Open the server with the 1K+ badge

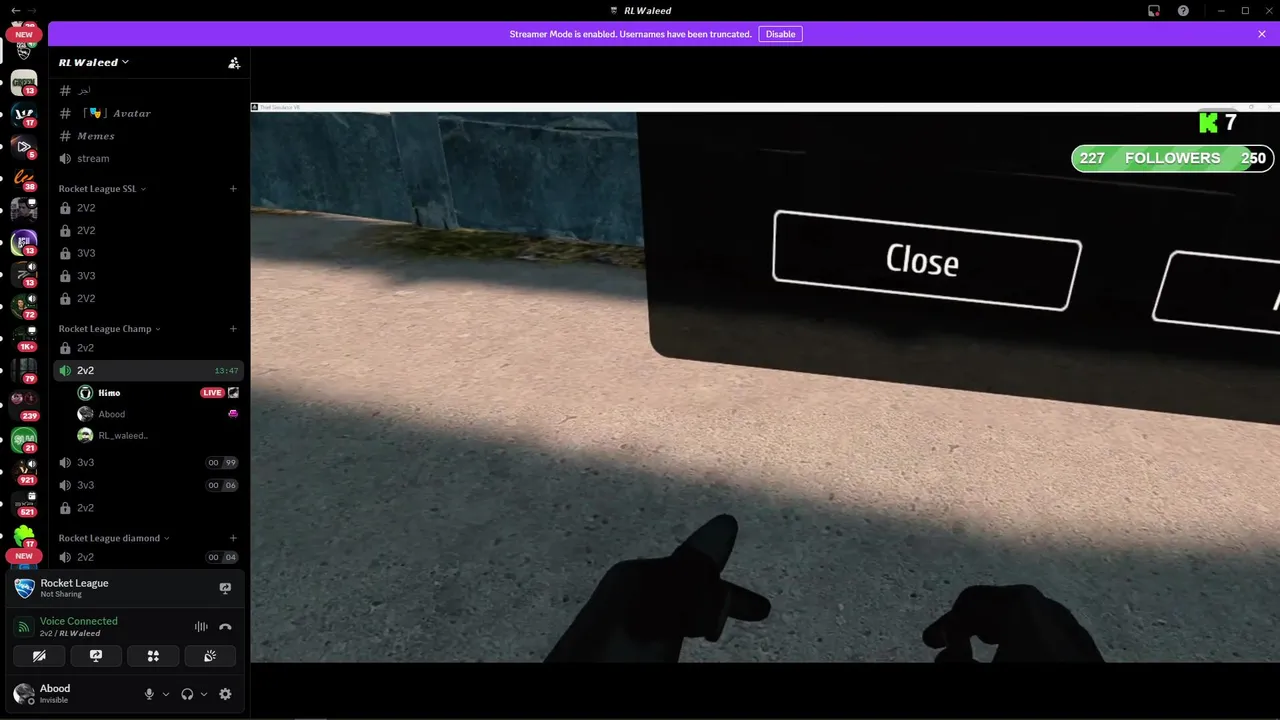[24, 337]
